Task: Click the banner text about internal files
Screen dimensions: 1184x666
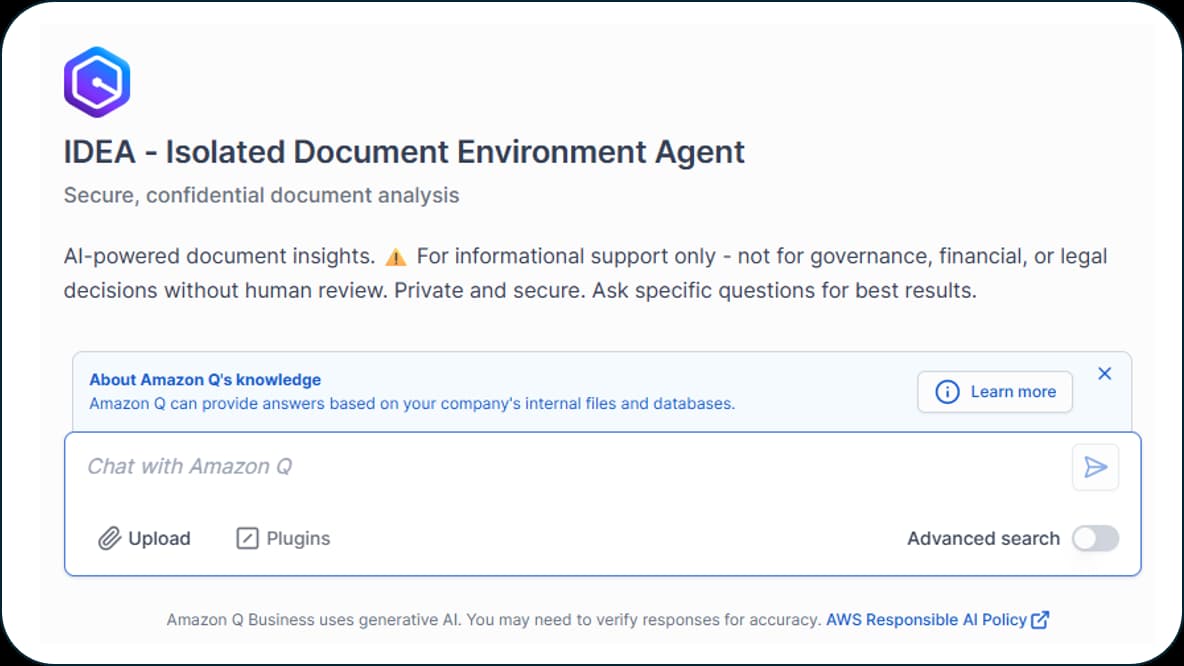Action: tap(411, 404)
